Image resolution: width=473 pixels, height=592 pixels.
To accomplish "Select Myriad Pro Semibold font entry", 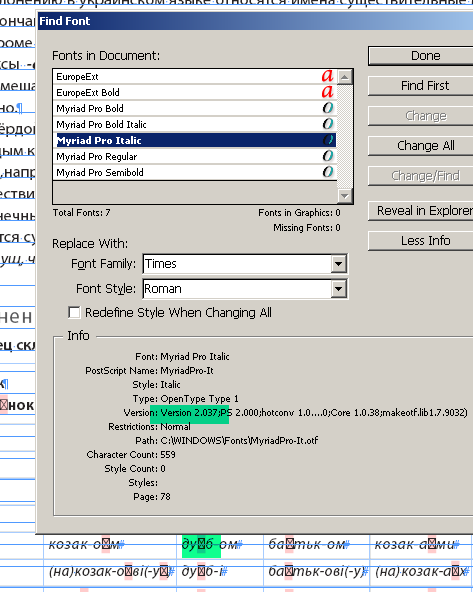I will [x=195, y=173].
